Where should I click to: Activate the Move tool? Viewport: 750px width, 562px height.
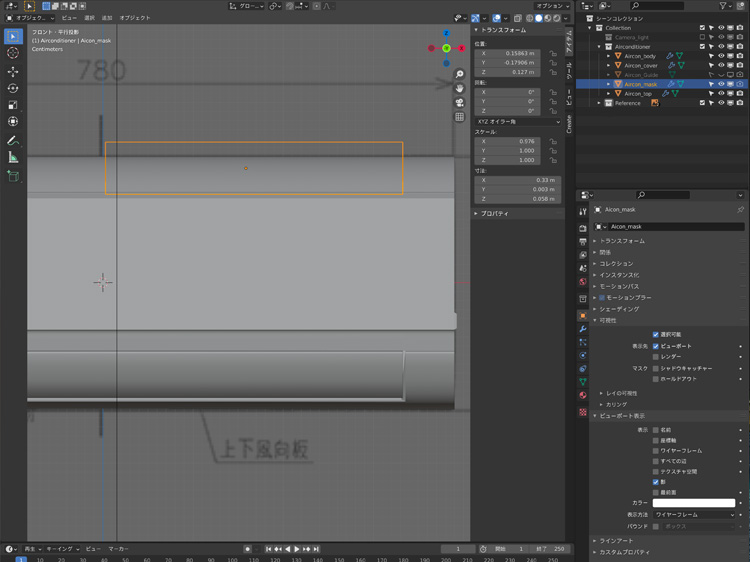point(13,71)
